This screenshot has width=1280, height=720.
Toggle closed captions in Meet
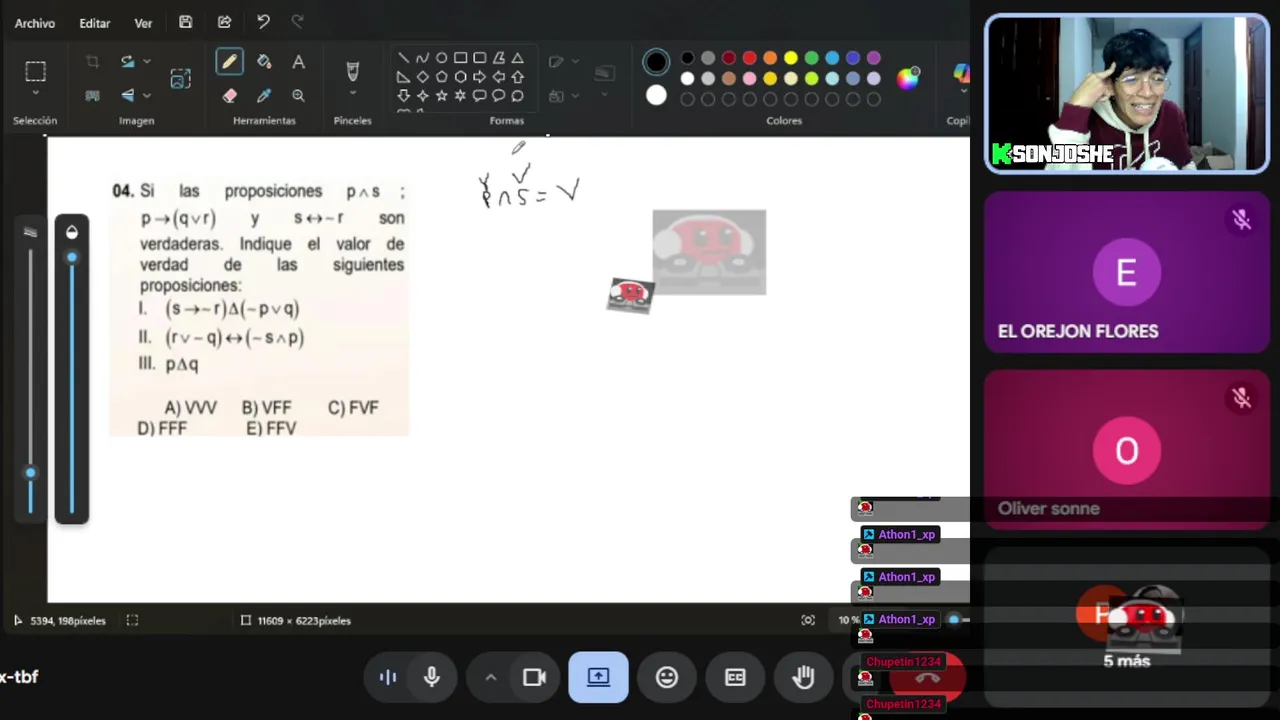tap(735, 677)
